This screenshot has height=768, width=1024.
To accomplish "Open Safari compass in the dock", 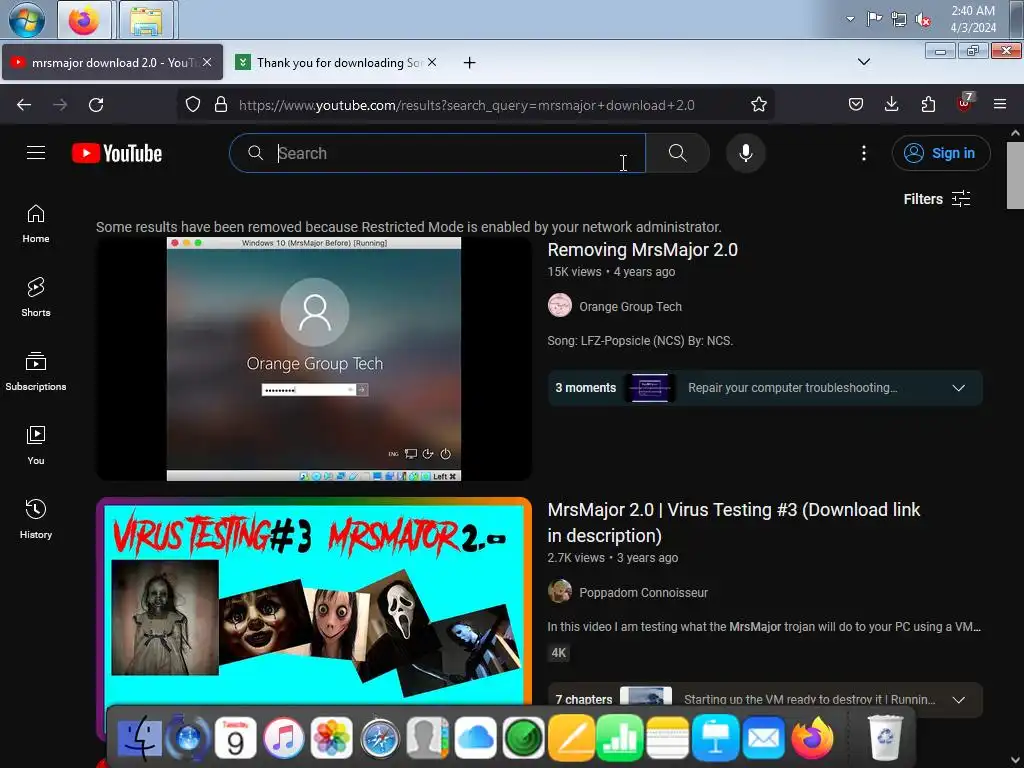I will [x=379, y=739].
